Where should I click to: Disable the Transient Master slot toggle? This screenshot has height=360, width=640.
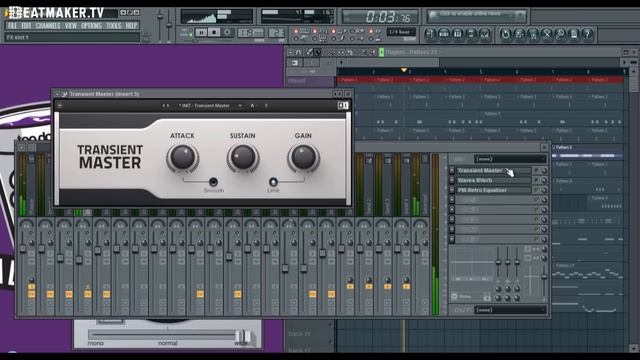click(536, 171)
